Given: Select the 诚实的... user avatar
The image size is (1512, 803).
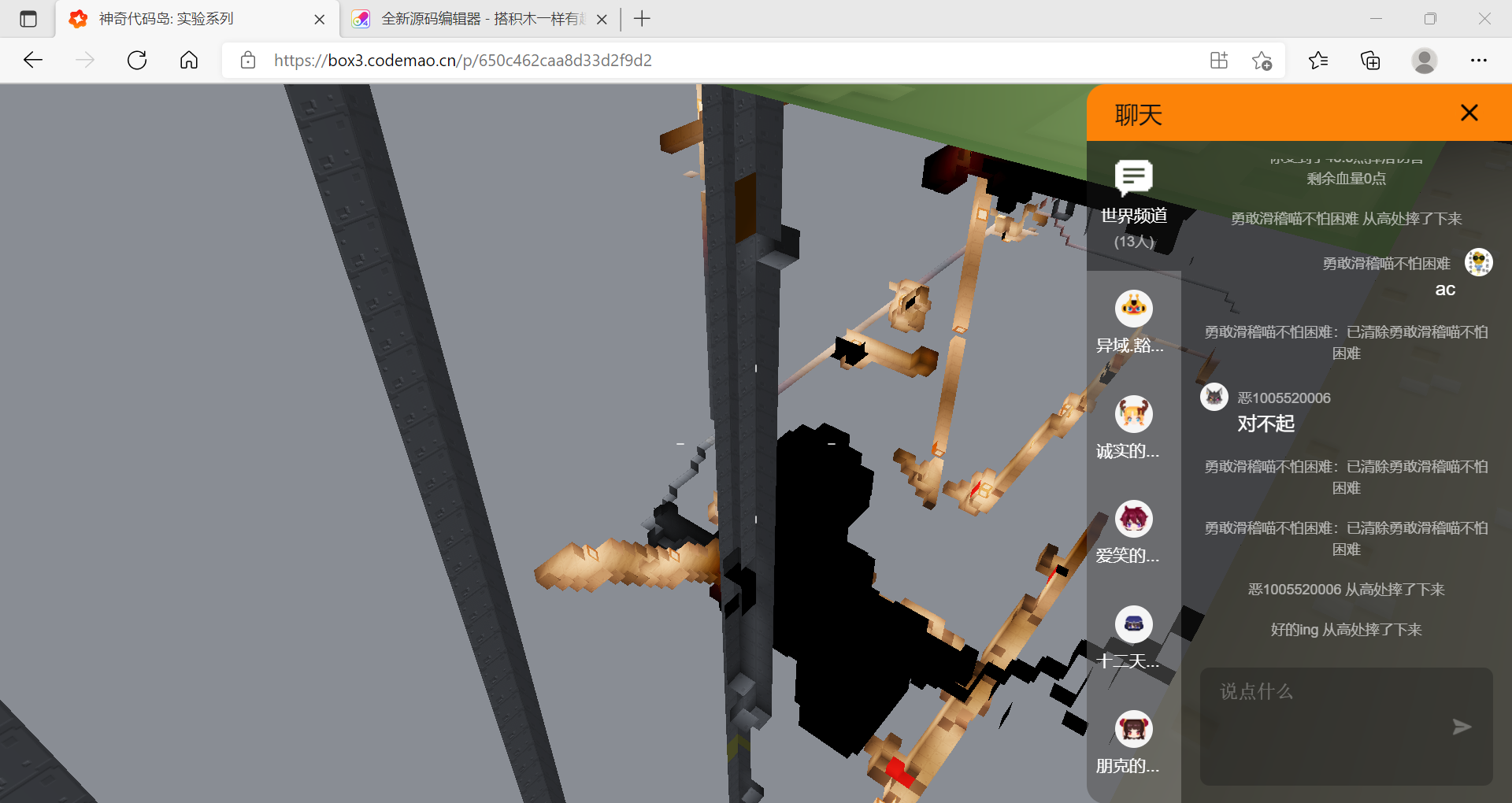Looking at the screenshot, I should [1134, 414].
